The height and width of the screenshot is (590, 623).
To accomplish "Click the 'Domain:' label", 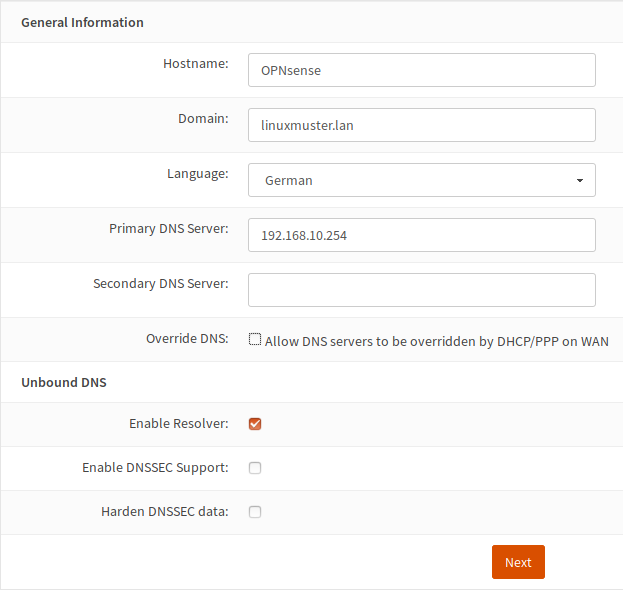I will 203,118.
